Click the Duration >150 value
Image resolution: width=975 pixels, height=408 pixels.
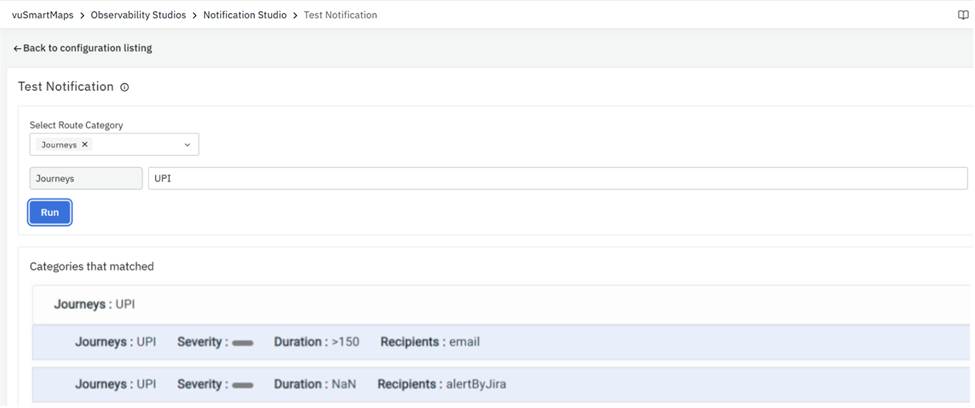point(344,342)
